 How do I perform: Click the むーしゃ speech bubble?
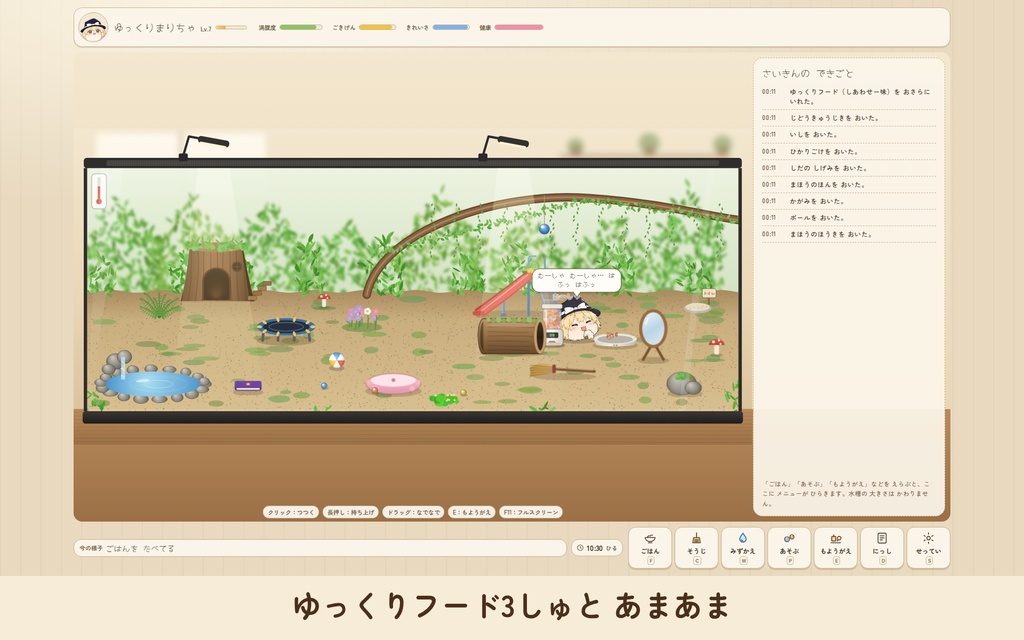point(576,280)
